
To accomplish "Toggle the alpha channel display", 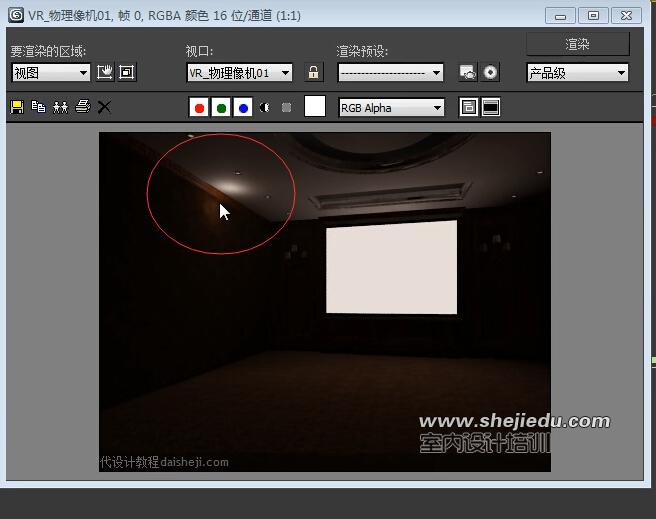I will tap(265, 107).
